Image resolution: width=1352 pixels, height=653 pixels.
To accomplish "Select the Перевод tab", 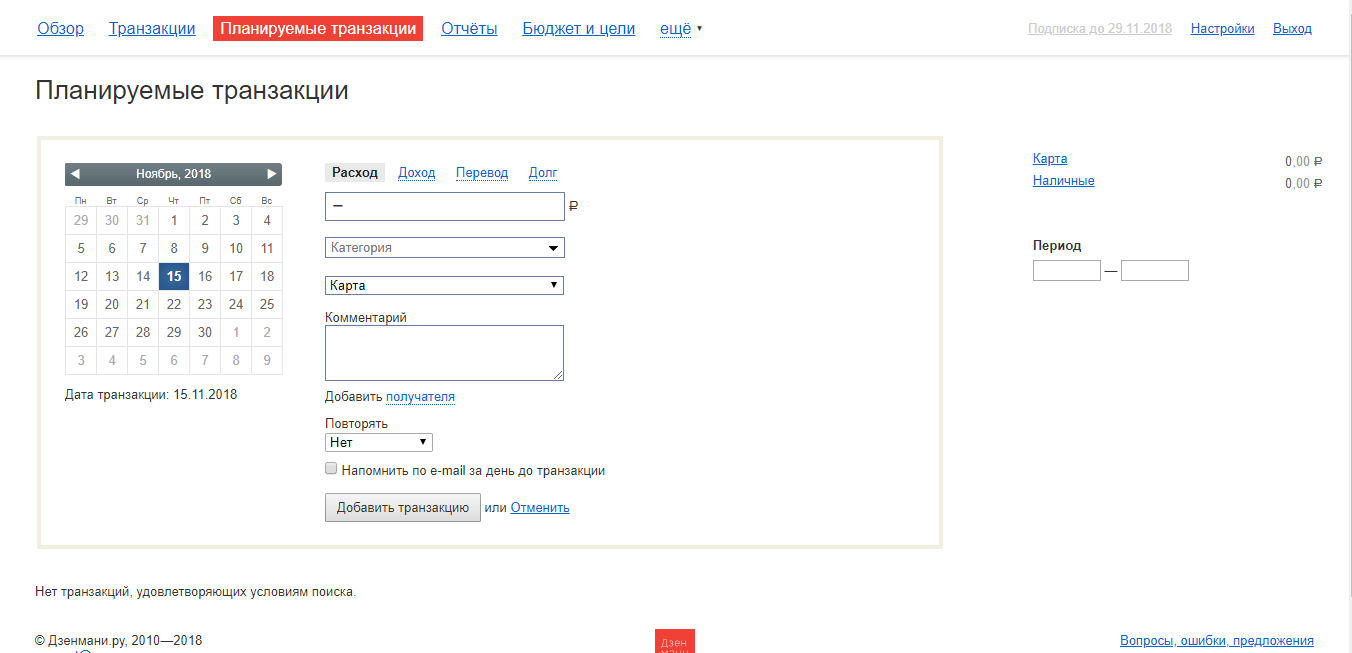I will click(481, 173).
